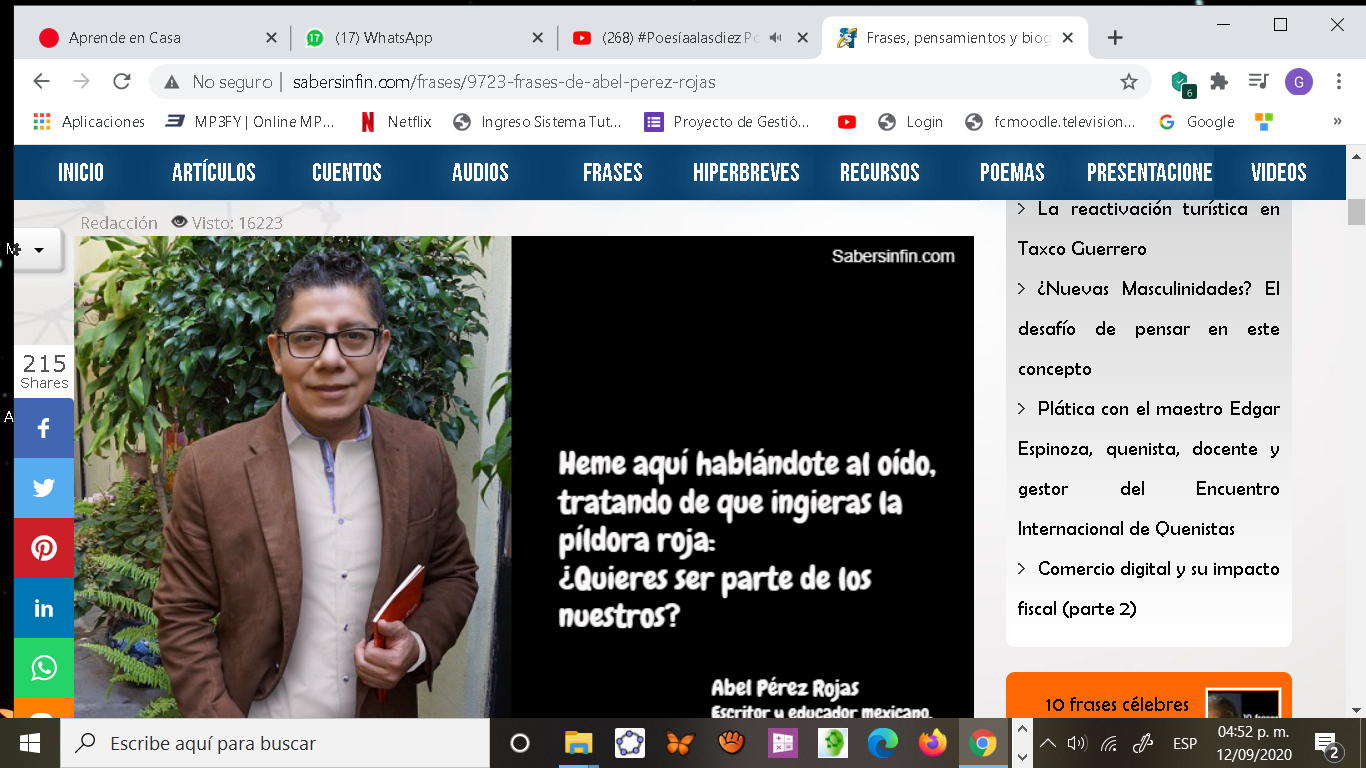Launch Firefox from the taskbar
Screen dimensions: 1366x768
coord(933,743)
